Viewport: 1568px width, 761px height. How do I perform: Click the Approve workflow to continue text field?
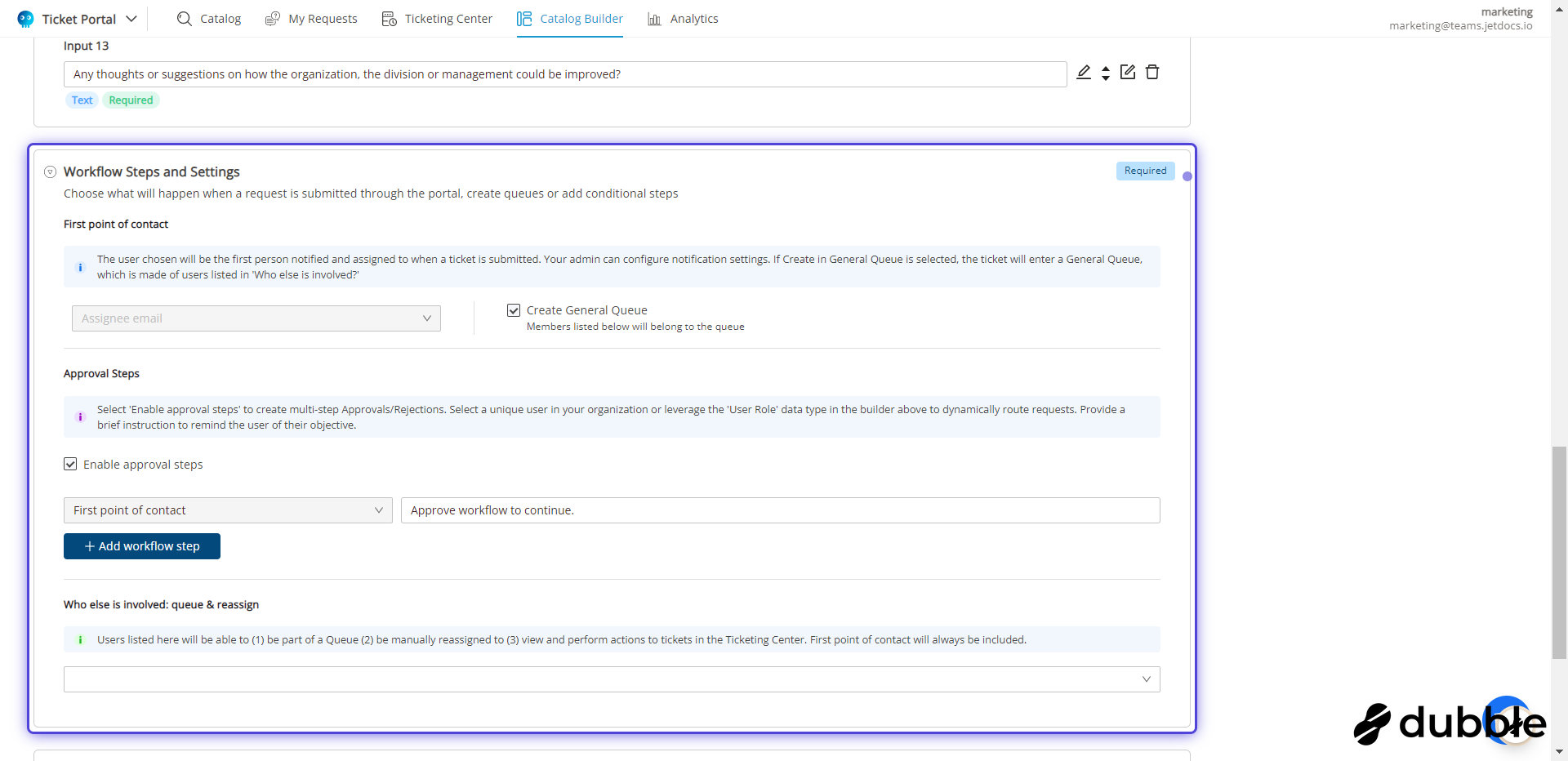click(x=780, y=510)
